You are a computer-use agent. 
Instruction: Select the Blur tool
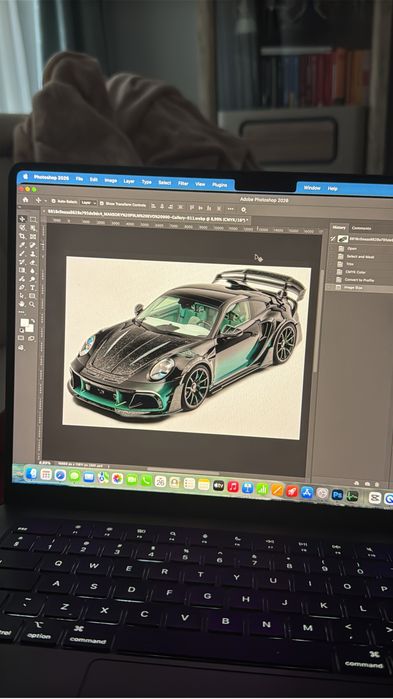33,271
